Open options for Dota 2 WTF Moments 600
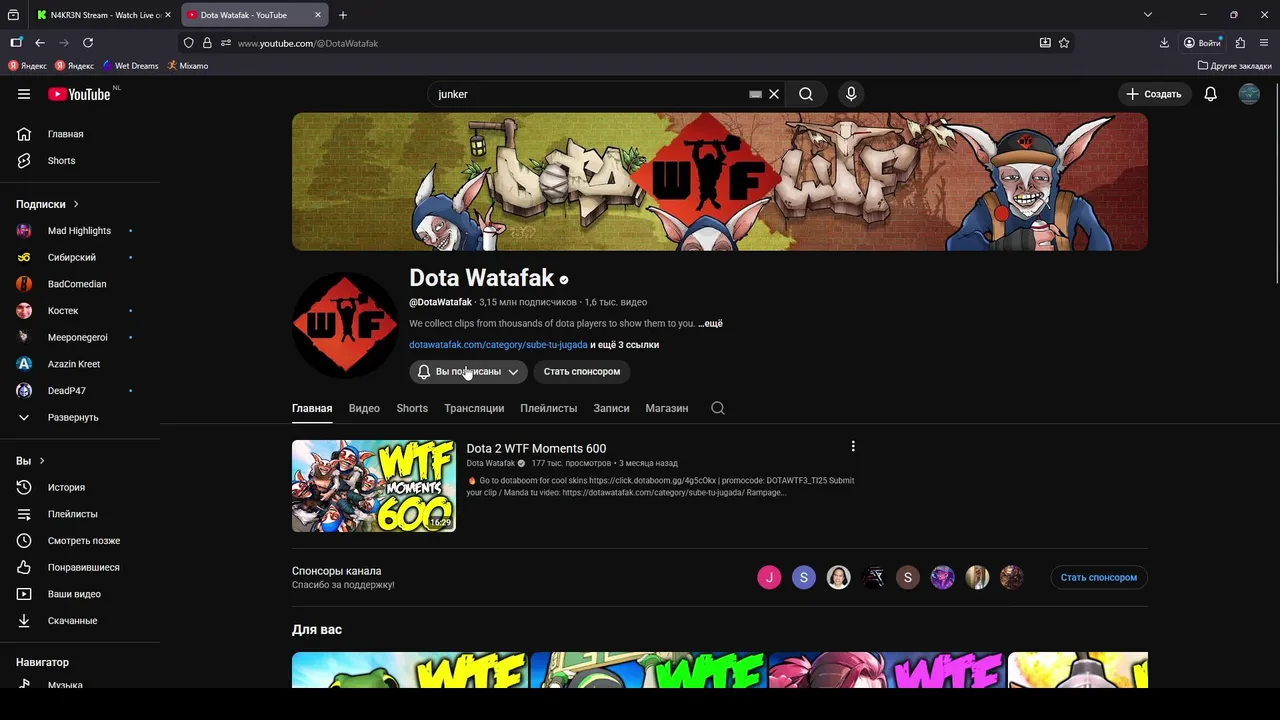Viewport: 1280px width, 720px height. click(853, 446)
